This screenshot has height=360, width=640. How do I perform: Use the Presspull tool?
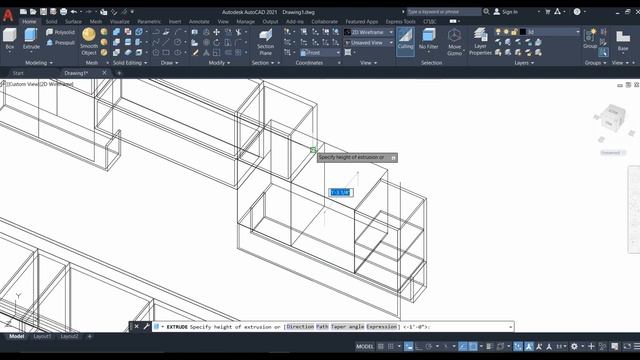(x=60, y=42)
